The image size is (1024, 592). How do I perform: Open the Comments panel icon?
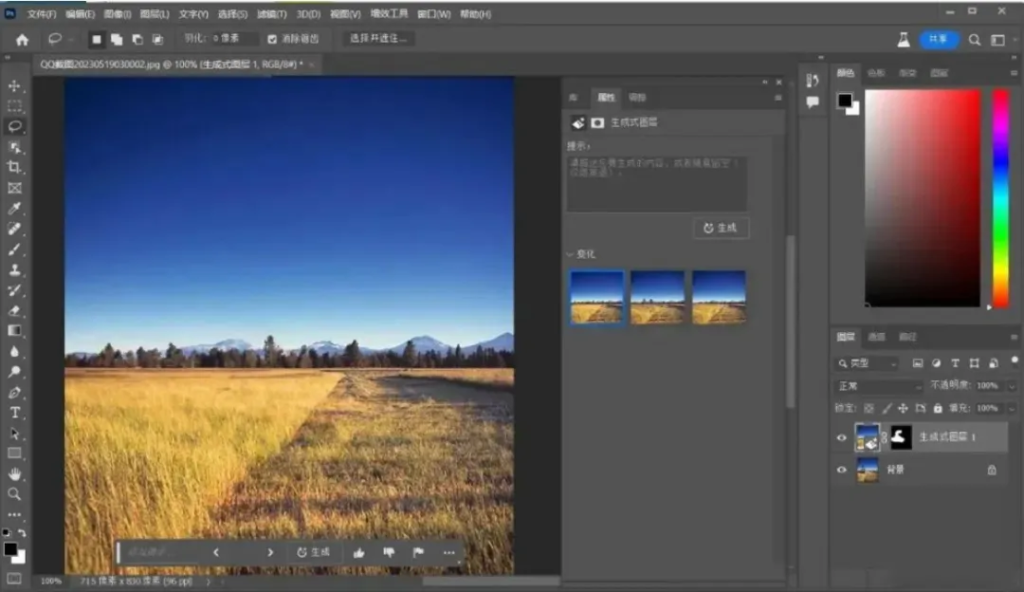coord(812,102)
